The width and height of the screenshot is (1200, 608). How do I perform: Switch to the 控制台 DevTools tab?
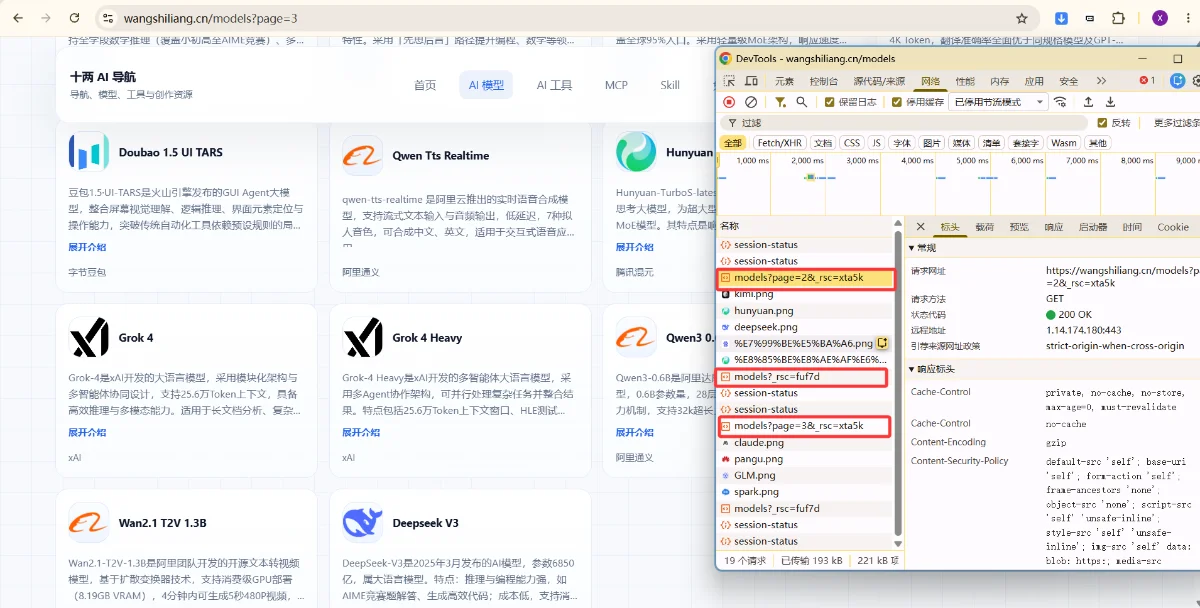pos(824,81)
